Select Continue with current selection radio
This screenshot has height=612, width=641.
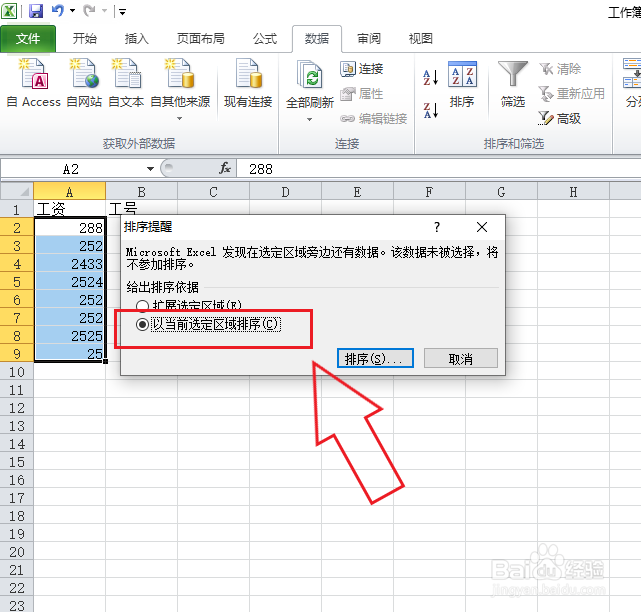point(142,325)
